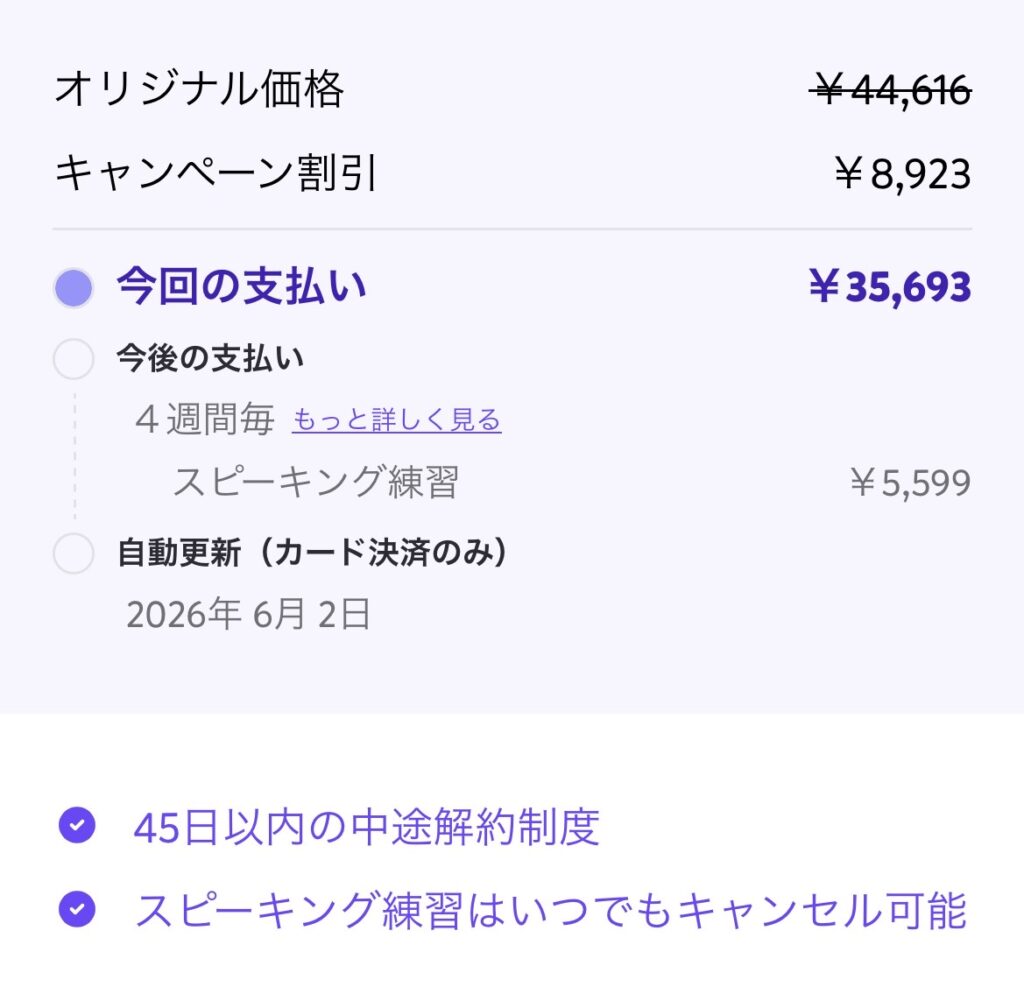Screen dimensions: 1024x994
Task: Select the 自動更新 step circle
Action: [x=73, y=553]
